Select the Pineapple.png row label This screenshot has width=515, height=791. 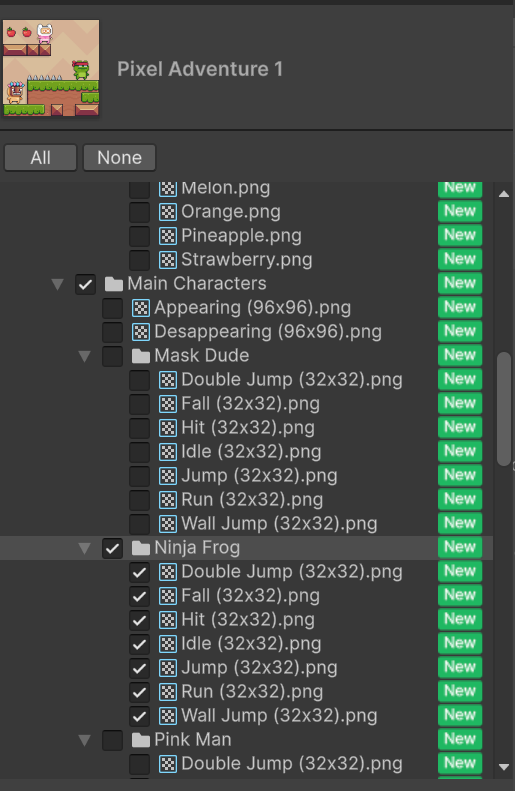click(x=241, y=236)
